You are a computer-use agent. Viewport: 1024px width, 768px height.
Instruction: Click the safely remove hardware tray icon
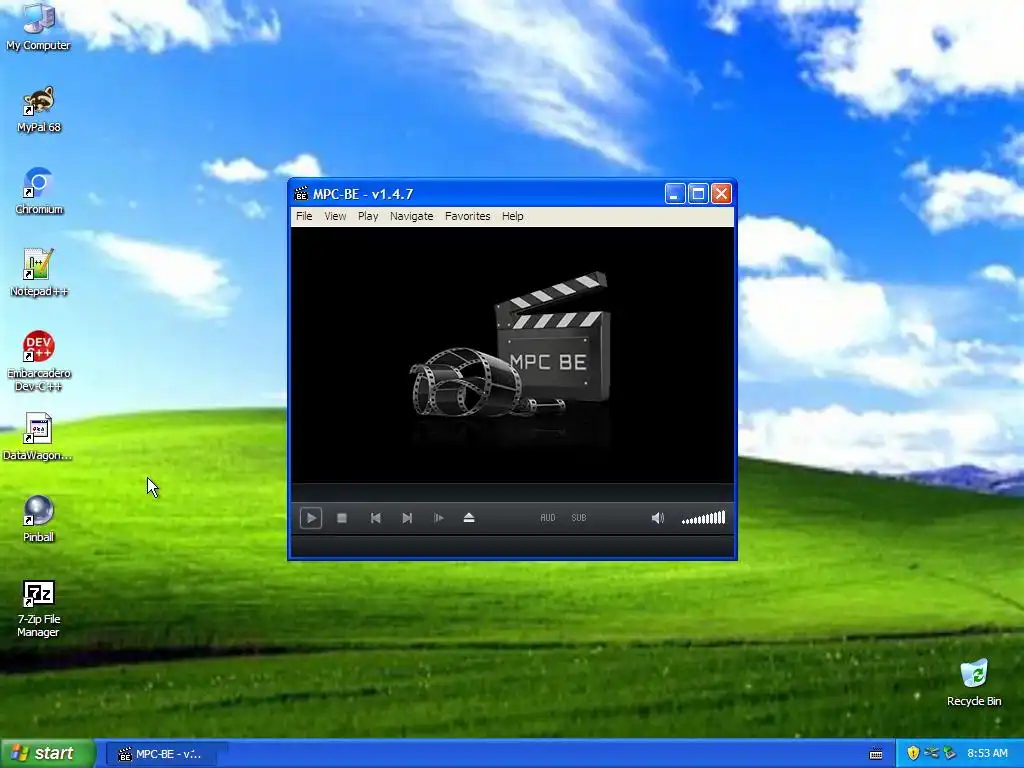950,753
